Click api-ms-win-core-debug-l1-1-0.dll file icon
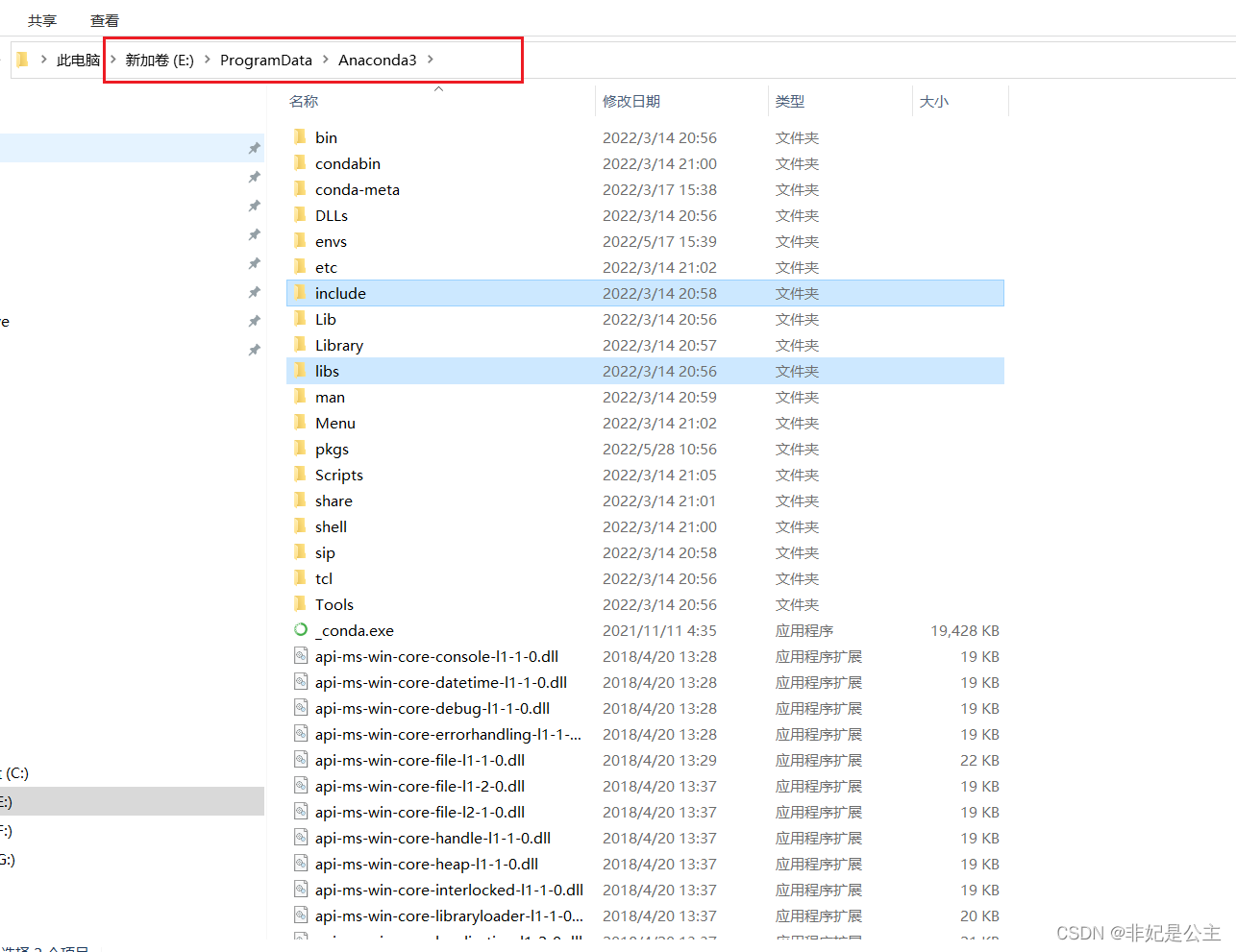1236x952 pixels. (x=301, y=707)
